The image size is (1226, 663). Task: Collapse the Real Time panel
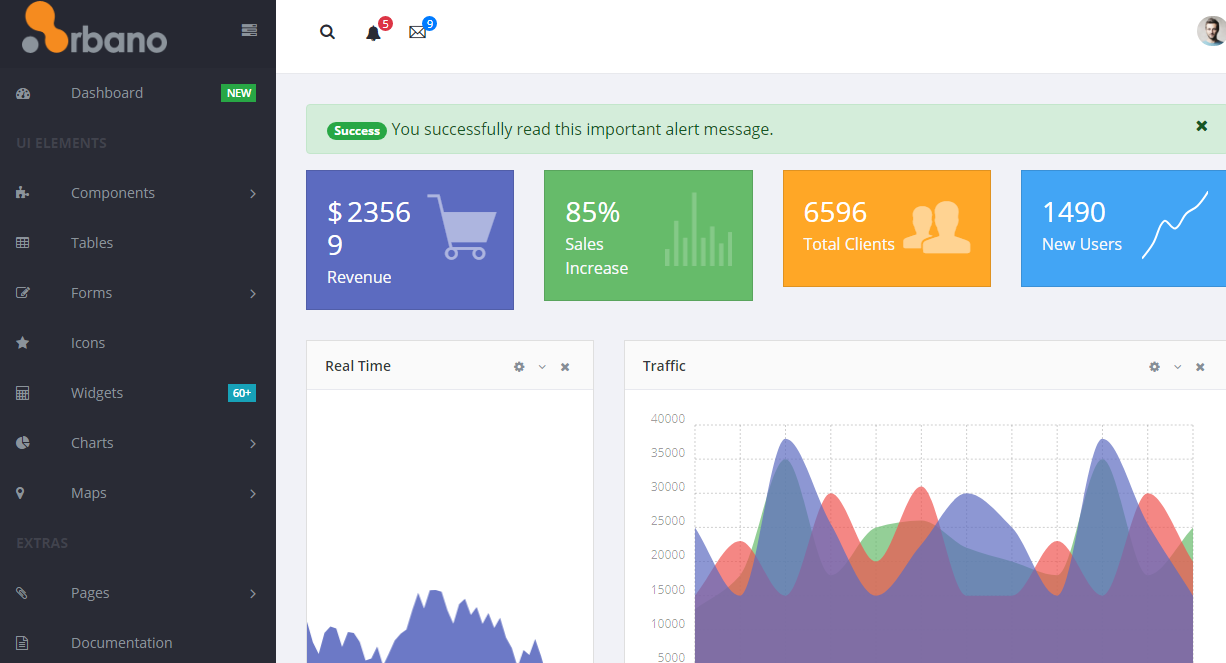tap(541, 366)
